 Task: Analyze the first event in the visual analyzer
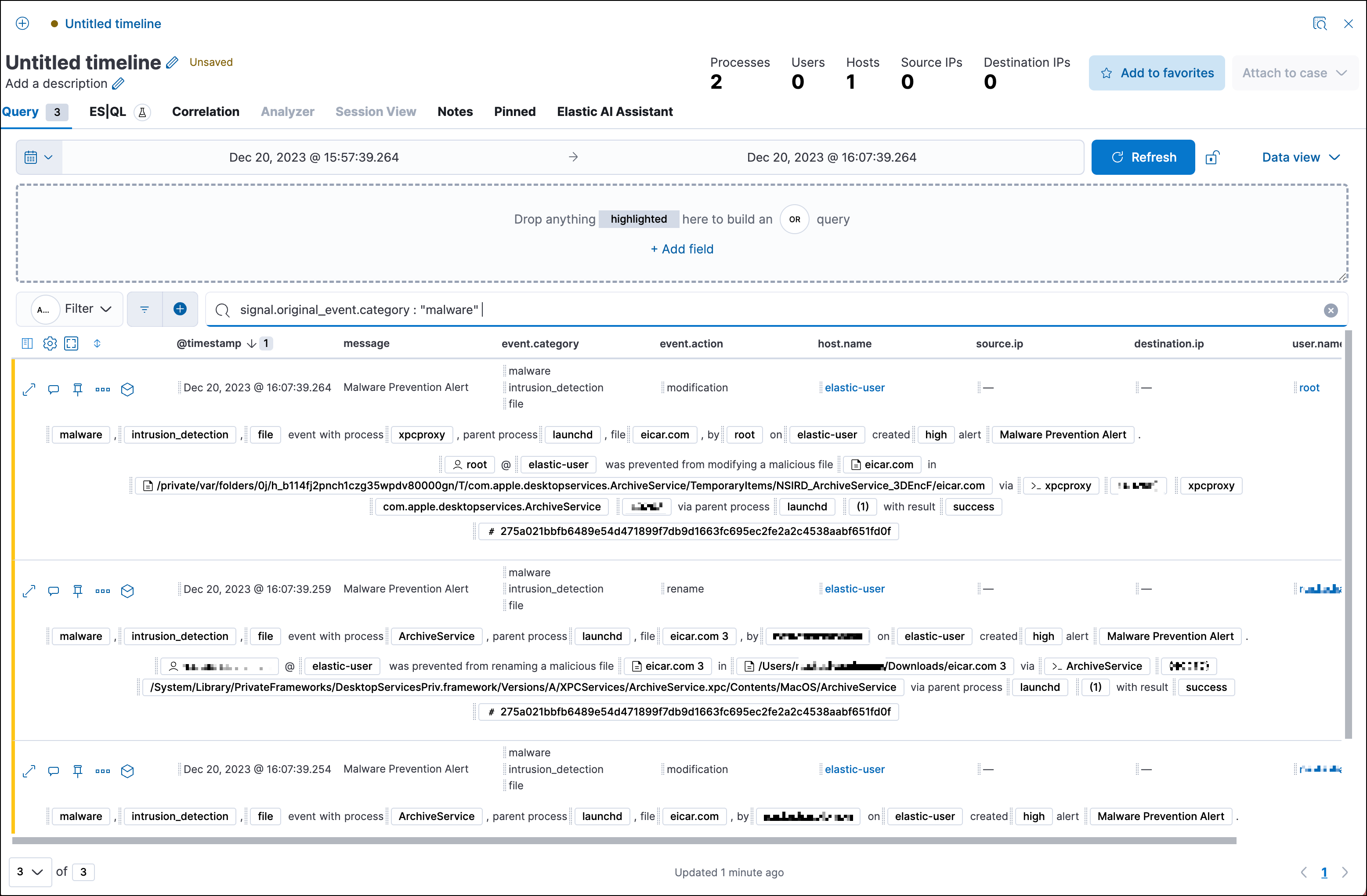[127, 390]
